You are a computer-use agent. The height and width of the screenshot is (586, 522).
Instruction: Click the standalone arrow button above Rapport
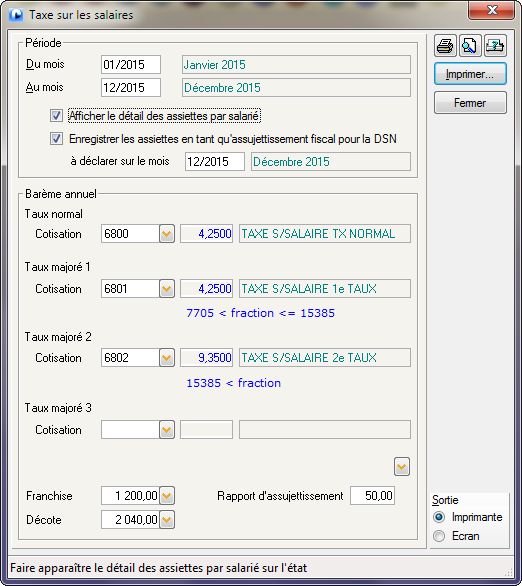(402, 467)
